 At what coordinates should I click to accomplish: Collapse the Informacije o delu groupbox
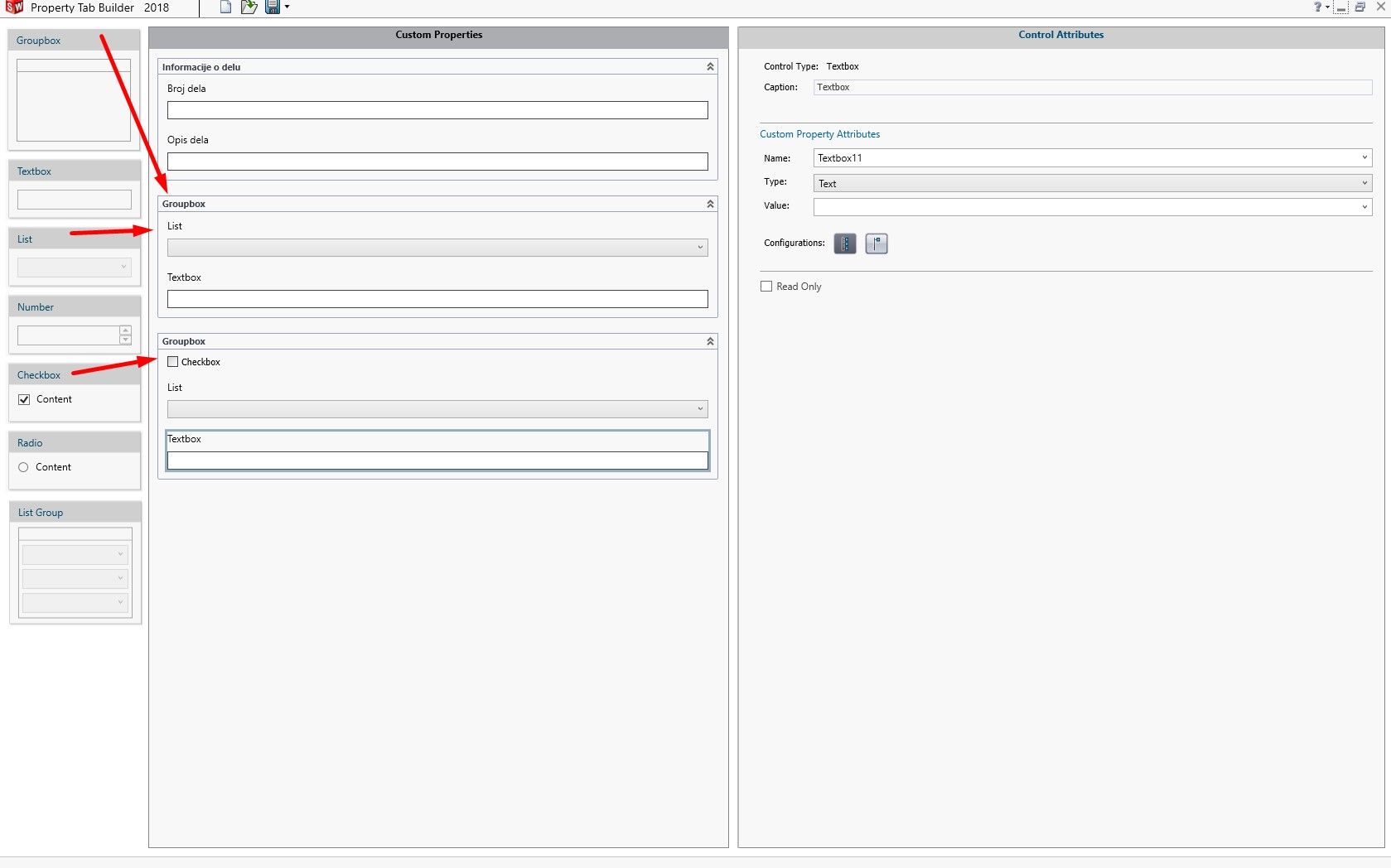pos(709,66)
